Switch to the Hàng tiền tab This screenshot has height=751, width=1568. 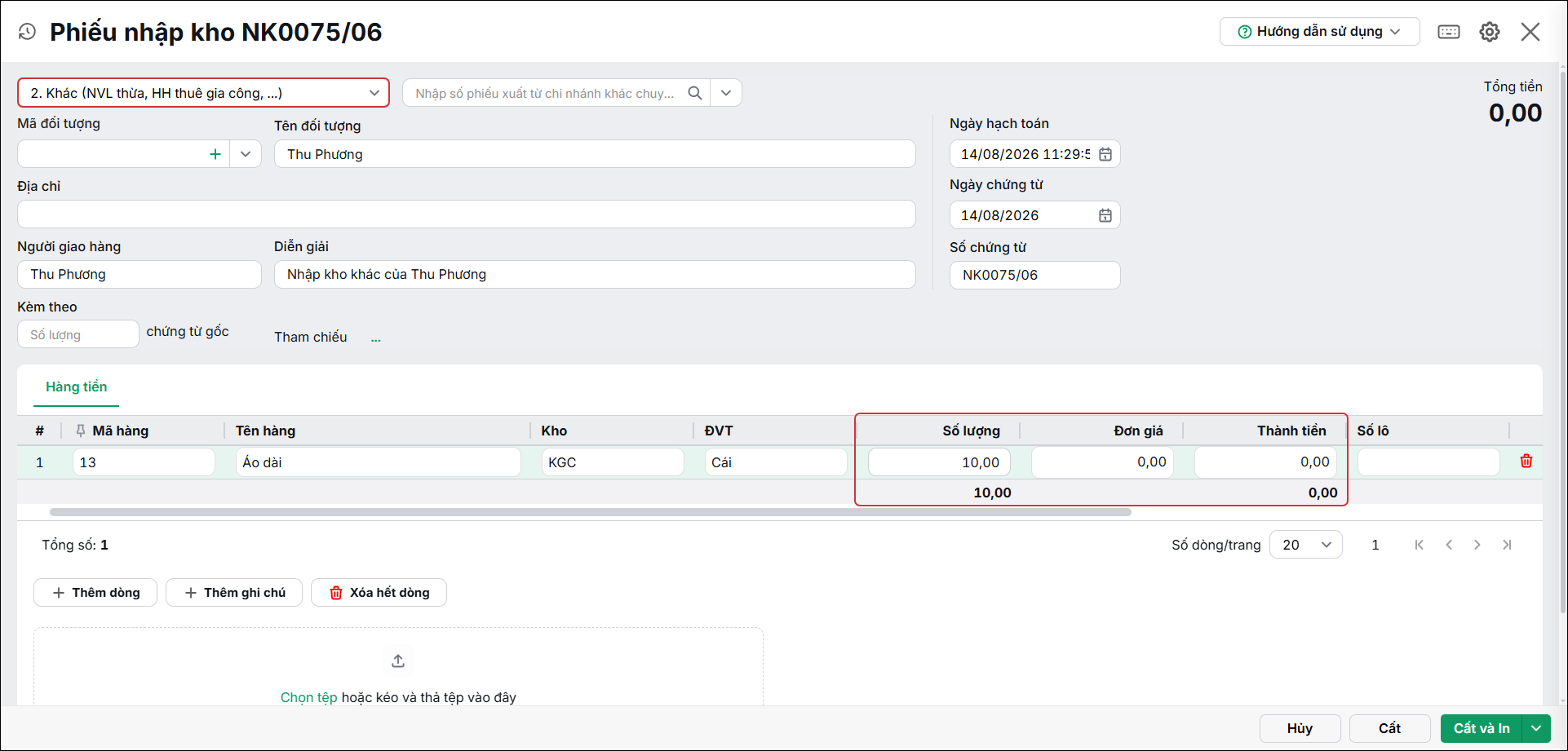(x=76, y=387)
